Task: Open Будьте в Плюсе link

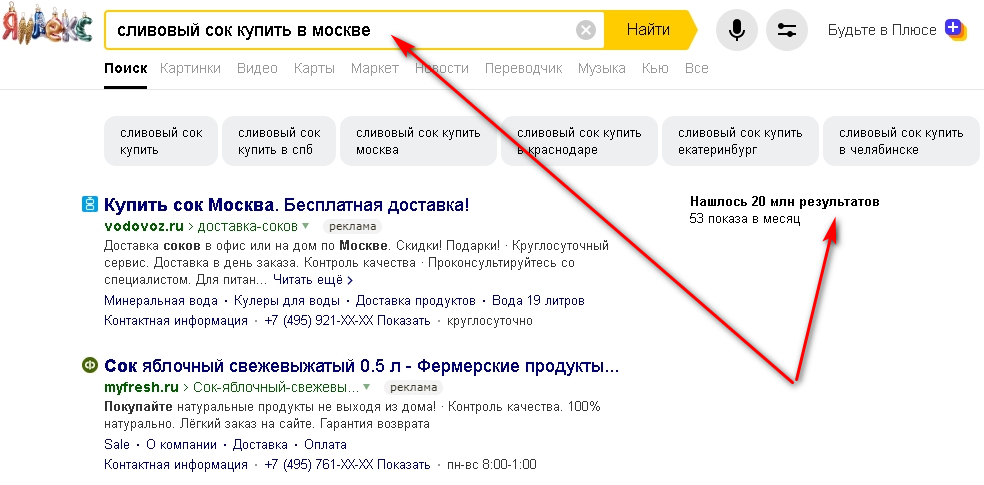Action: 882,29
